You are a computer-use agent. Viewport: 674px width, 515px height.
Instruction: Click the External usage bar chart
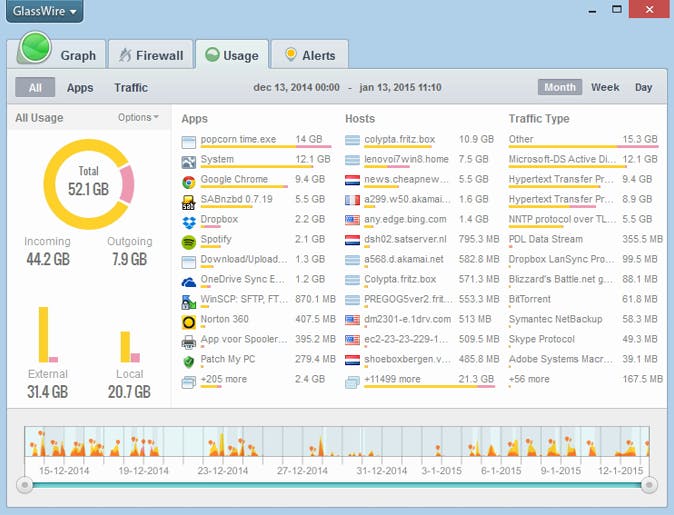pos(48,334)
